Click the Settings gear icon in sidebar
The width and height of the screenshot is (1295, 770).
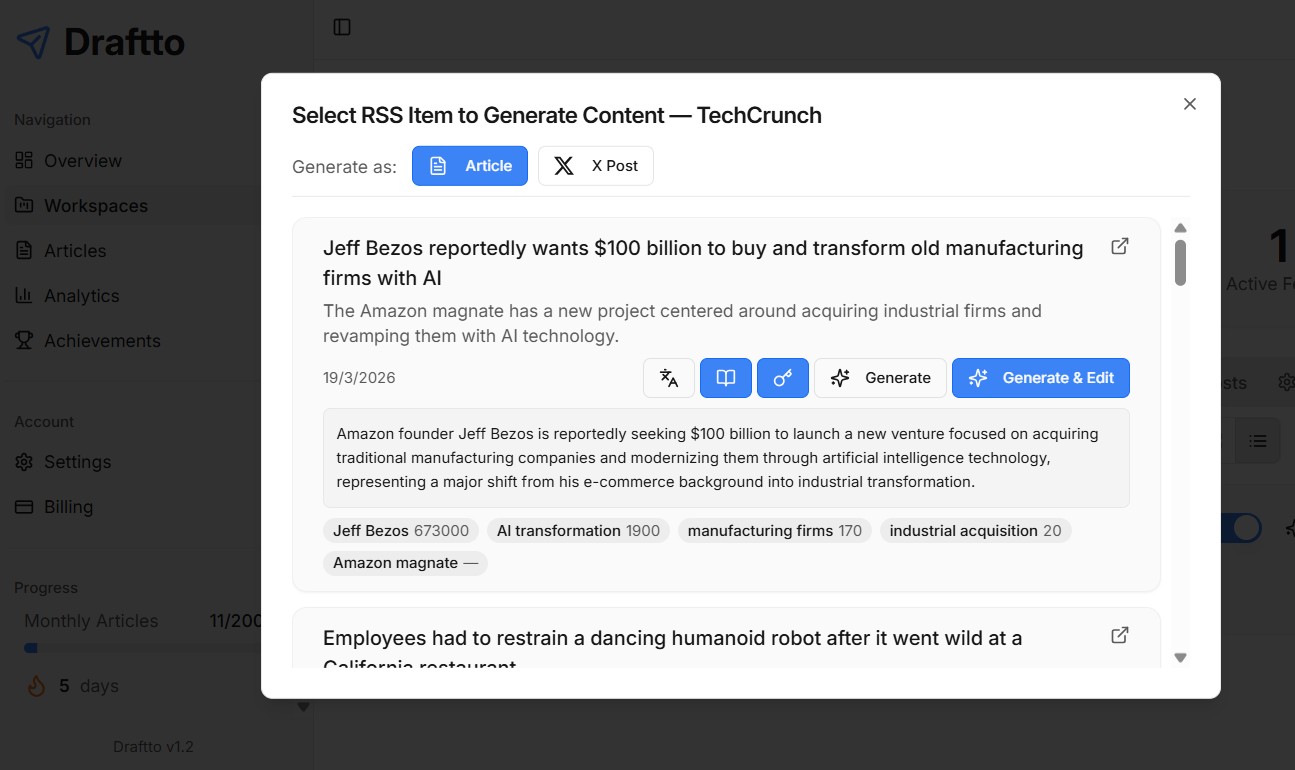tap(24, 461)
